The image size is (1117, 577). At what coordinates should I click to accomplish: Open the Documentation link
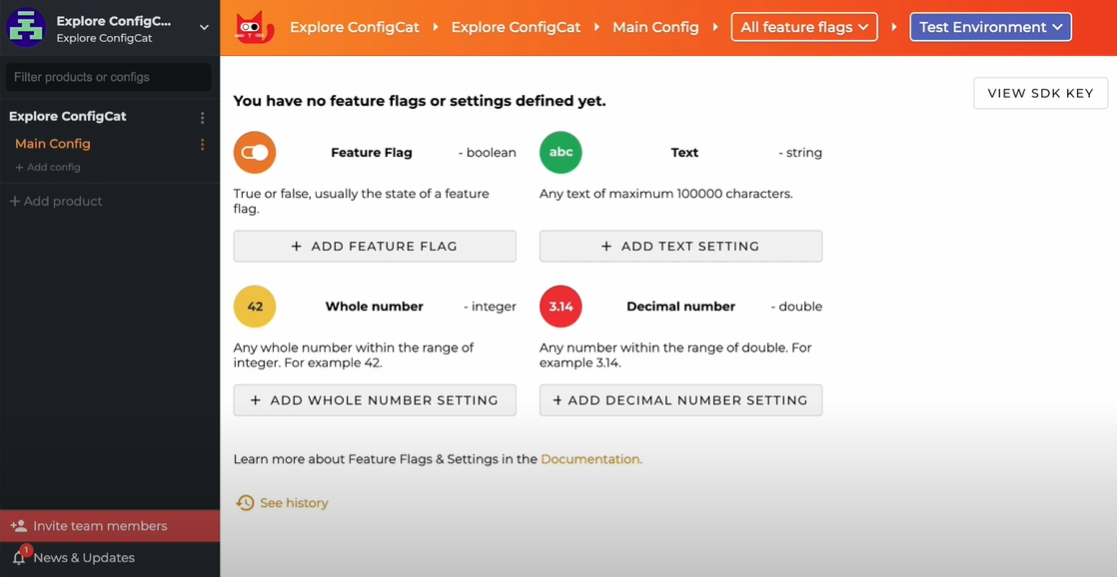[590, 459]
